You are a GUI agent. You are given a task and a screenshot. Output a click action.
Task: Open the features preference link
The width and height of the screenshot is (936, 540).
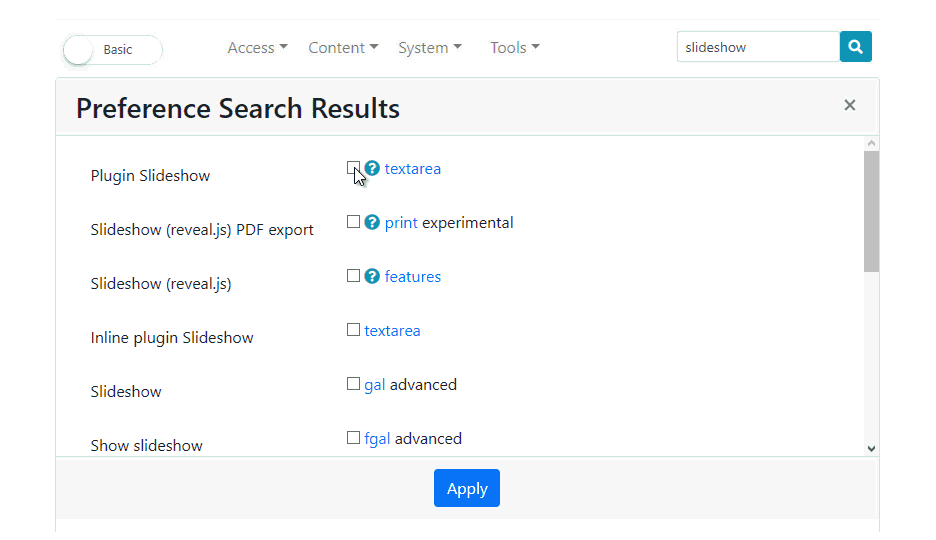coord(412,277)
